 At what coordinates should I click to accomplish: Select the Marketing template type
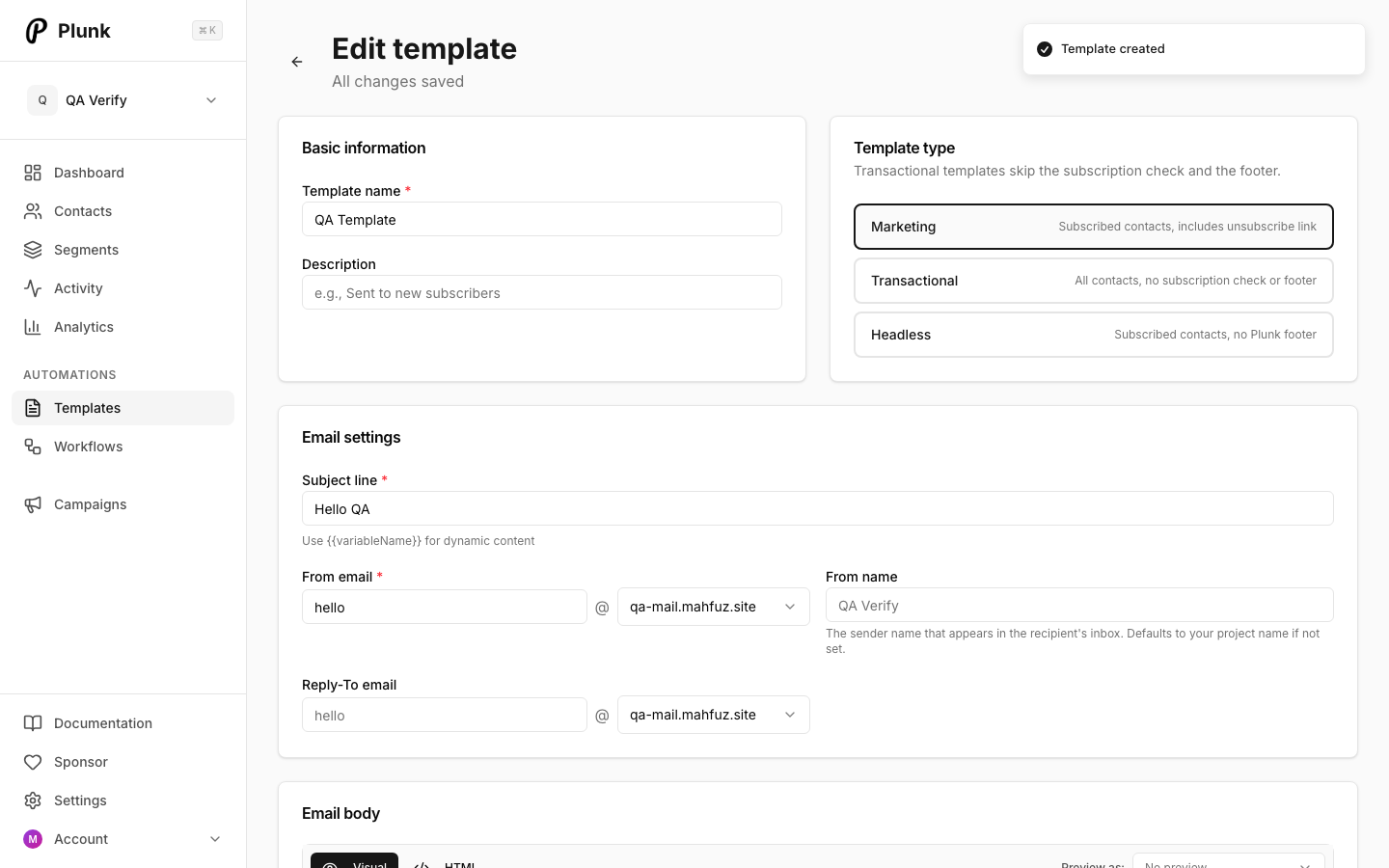[x=1094, y=227]
